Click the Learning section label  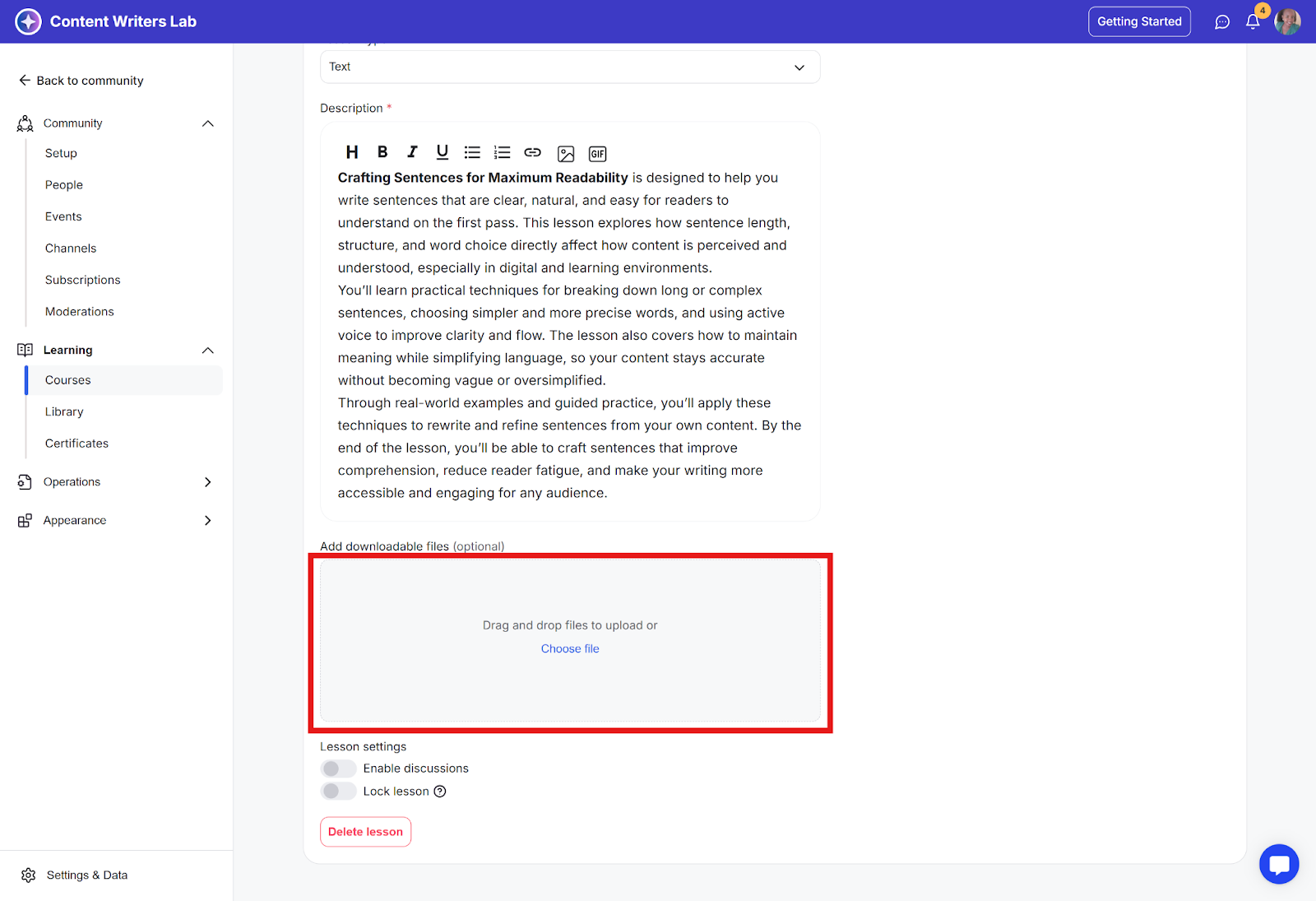coord(68,351)
